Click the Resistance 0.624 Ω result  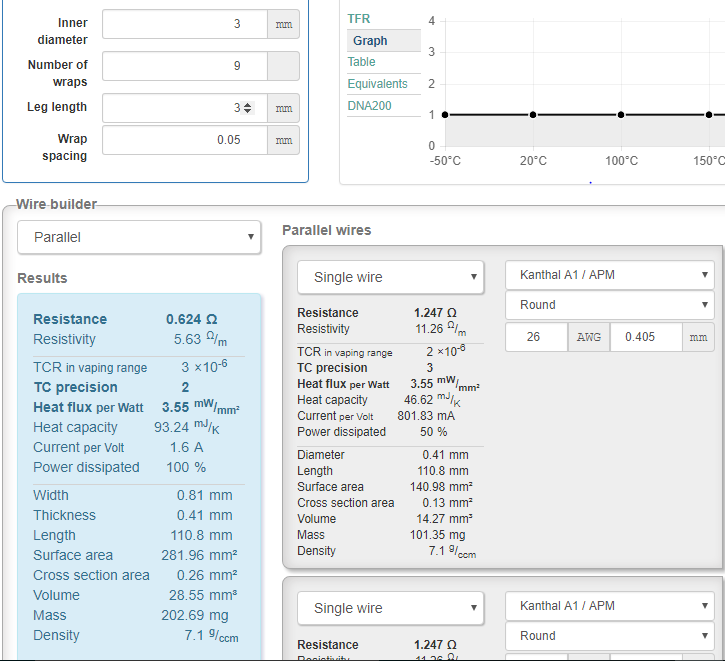pos(191,319)
